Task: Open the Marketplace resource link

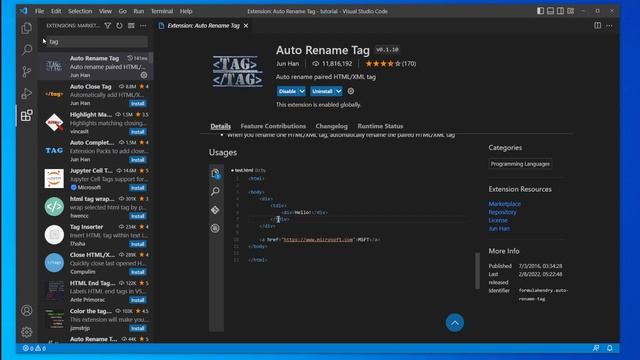Action: pos(504,204)
